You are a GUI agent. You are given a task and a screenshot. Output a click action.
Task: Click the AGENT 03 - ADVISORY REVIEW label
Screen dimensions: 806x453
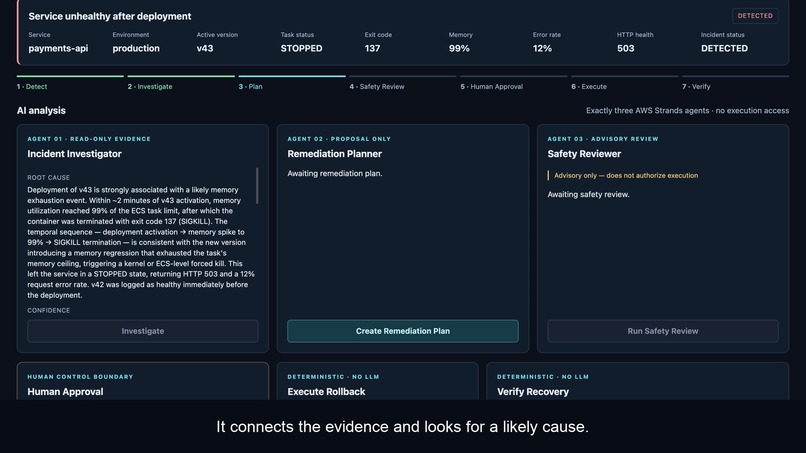[x=602, y=139]
